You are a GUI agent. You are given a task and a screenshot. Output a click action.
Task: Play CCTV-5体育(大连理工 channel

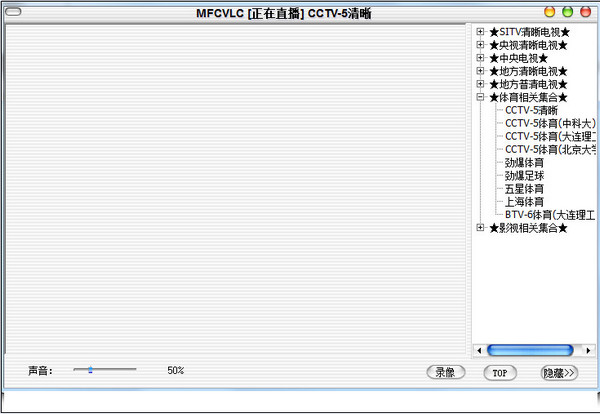pyautogui.click(x=550, y=136)
